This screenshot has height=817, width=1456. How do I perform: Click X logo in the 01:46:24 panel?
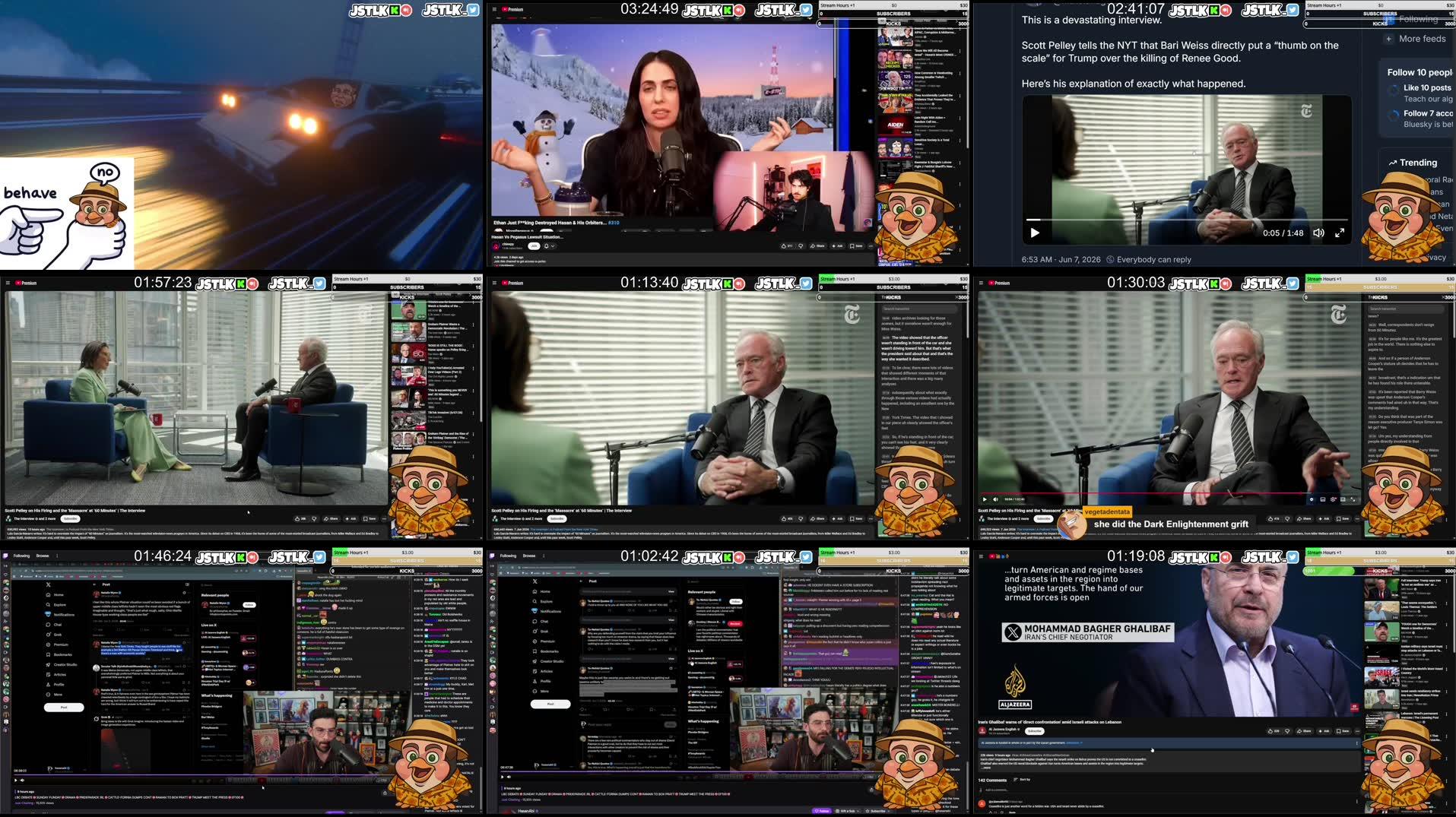point(49,584)
